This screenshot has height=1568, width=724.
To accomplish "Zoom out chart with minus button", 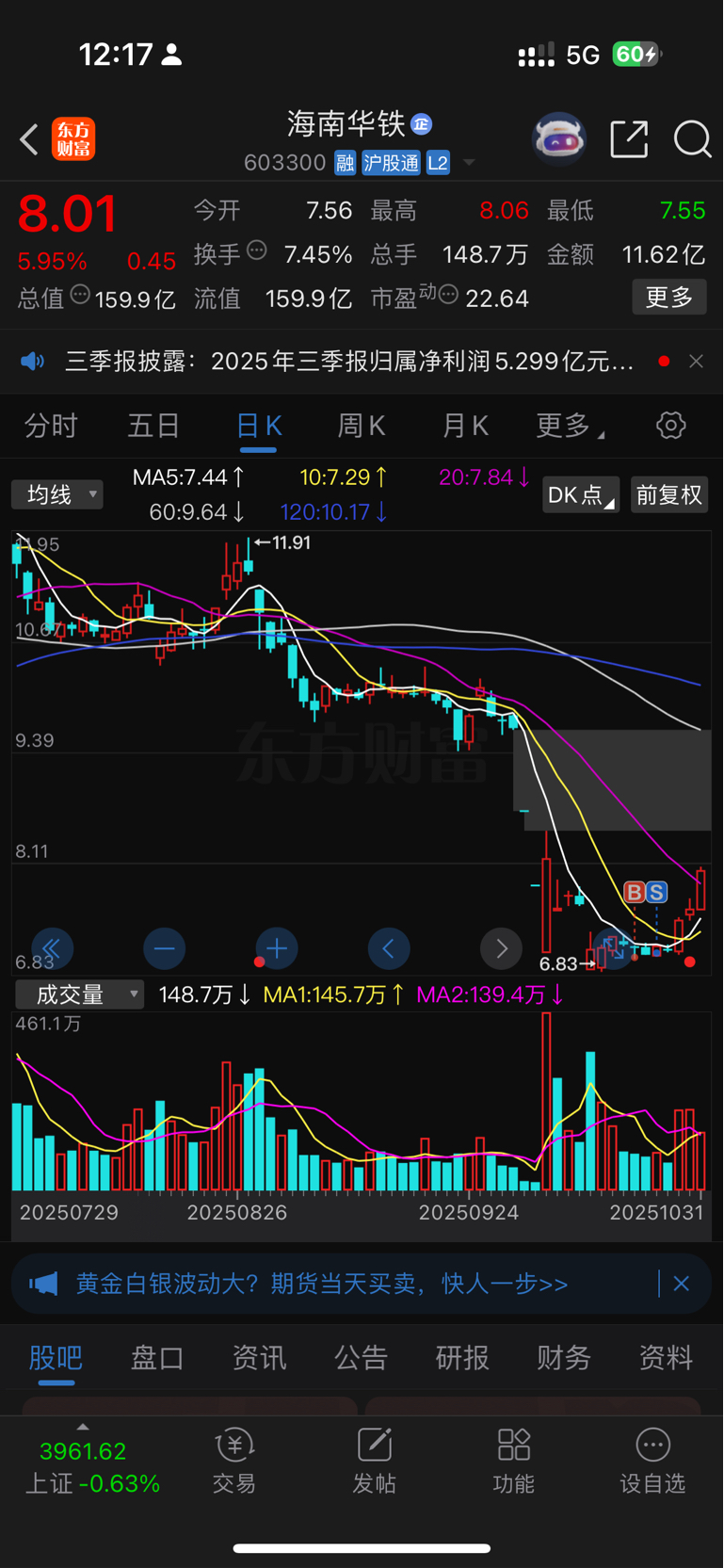I will [x=164, y=948].
